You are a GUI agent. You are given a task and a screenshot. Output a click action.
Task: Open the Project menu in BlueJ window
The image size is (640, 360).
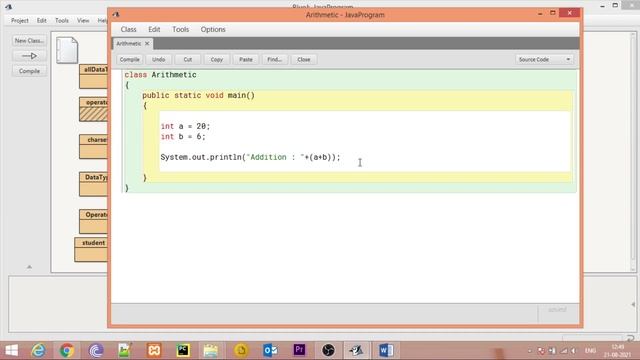point(20,20)
